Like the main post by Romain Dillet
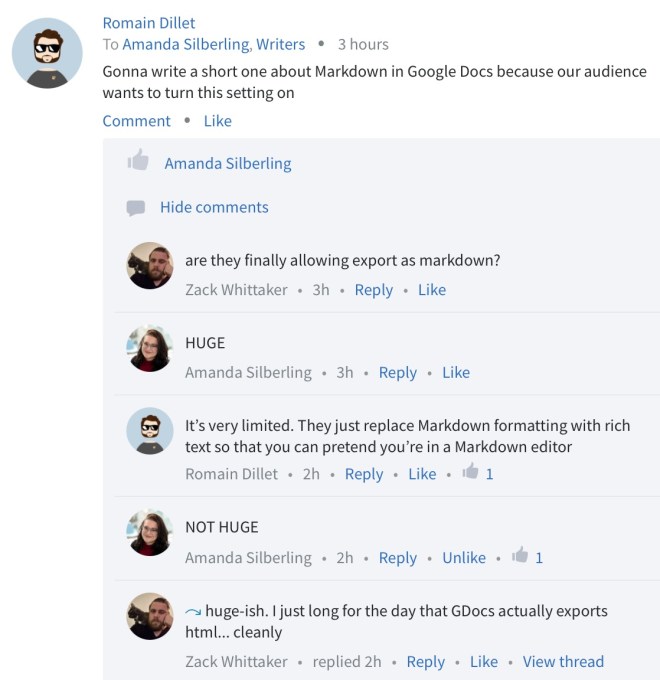660x680 pixels. pos(217,121)
